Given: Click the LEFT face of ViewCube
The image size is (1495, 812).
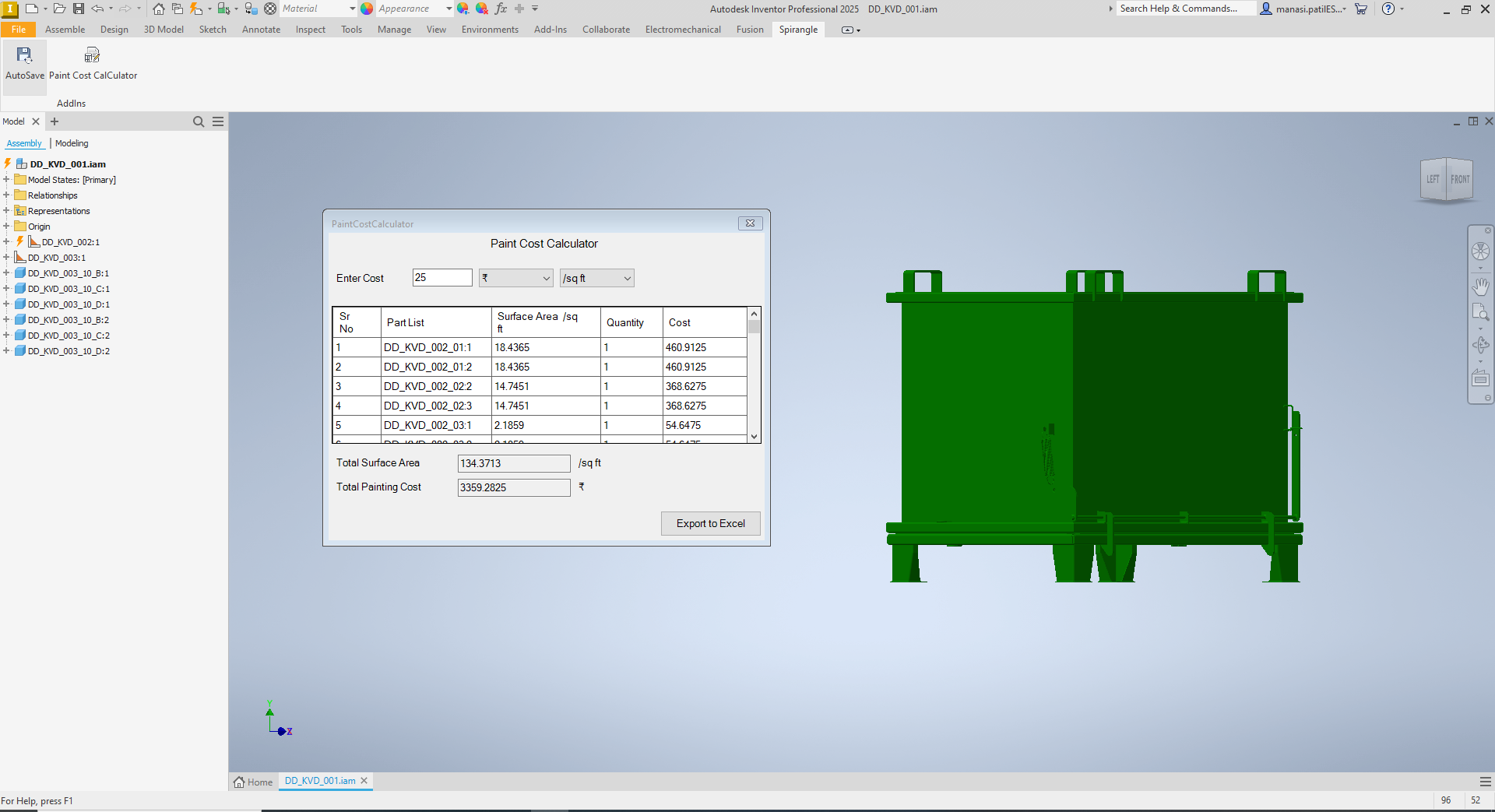Looking at the screenshot, I should 1433,179.
